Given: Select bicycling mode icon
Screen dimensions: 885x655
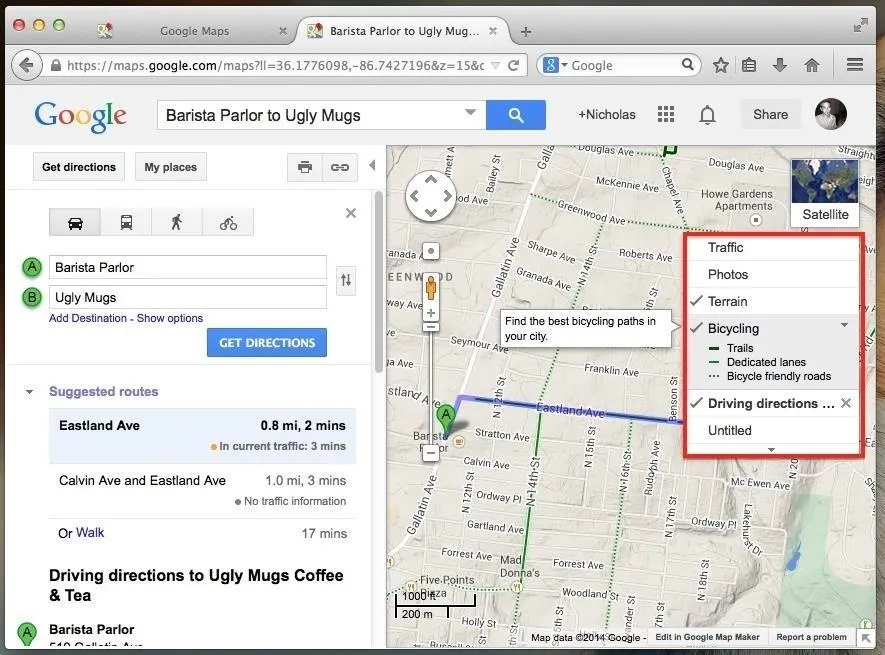Looking at the screenshot, I should click(228, 222).
